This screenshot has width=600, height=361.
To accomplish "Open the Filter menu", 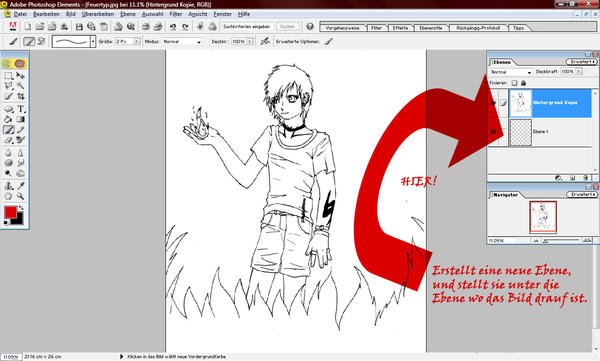I will point(175,14).
